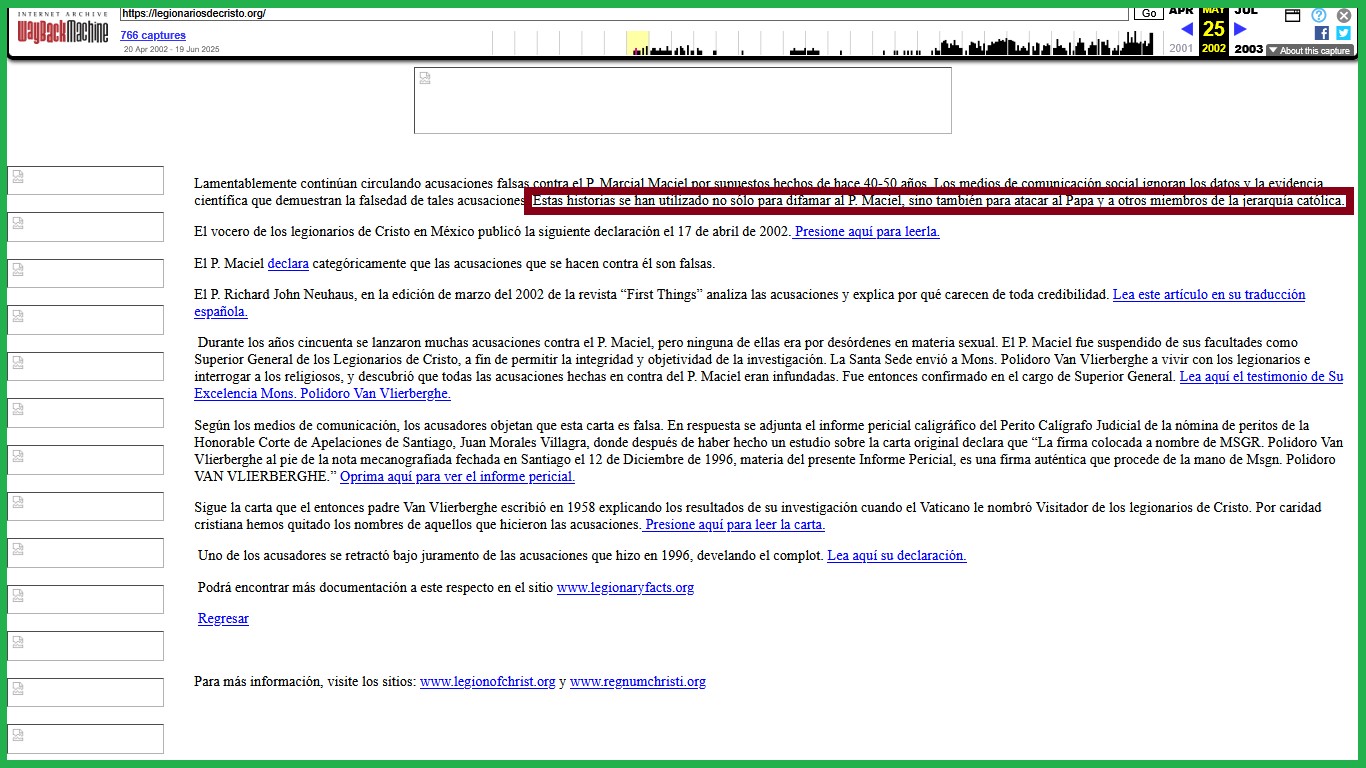
Task: Open the 'declara' link
Action: 288,264
